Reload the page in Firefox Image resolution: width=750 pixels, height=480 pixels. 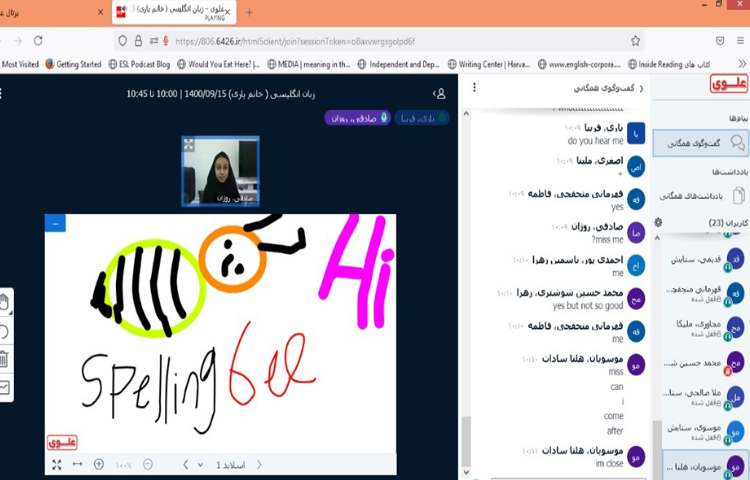(38, 41)
